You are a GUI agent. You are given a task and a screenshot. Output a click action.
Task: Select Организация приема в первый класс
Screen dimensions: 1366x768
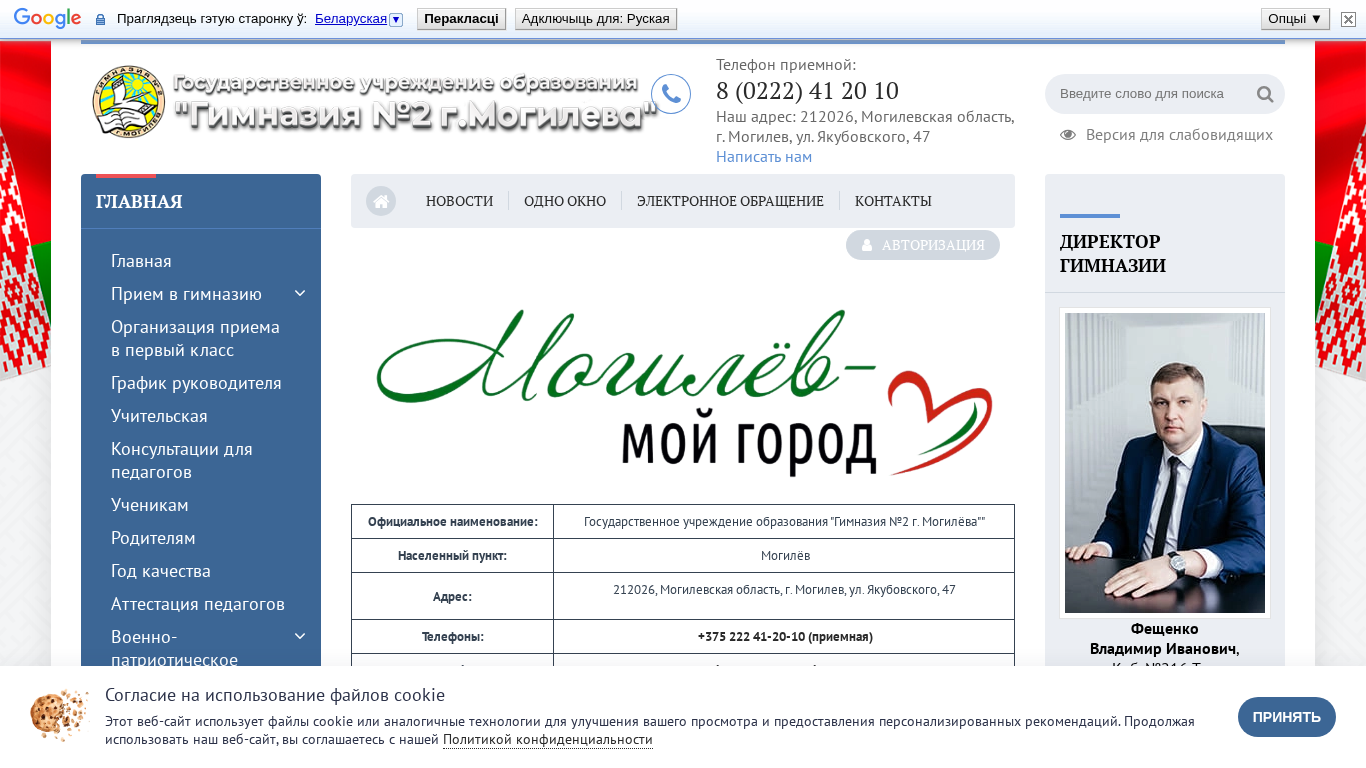(x=195, y=338)
